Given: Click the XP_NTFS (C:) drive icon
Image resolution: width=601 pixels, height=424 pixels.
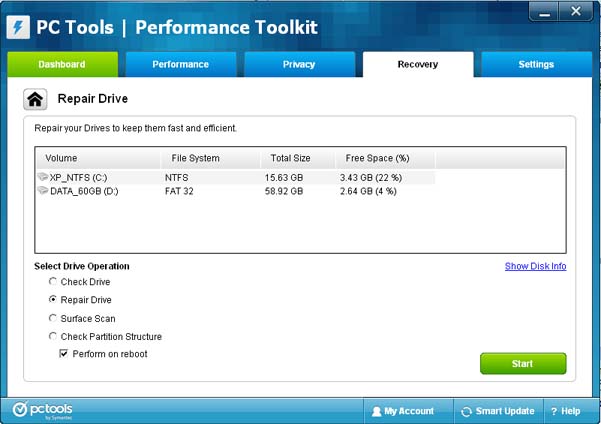Looking at the screenshot, I should 43,177.
